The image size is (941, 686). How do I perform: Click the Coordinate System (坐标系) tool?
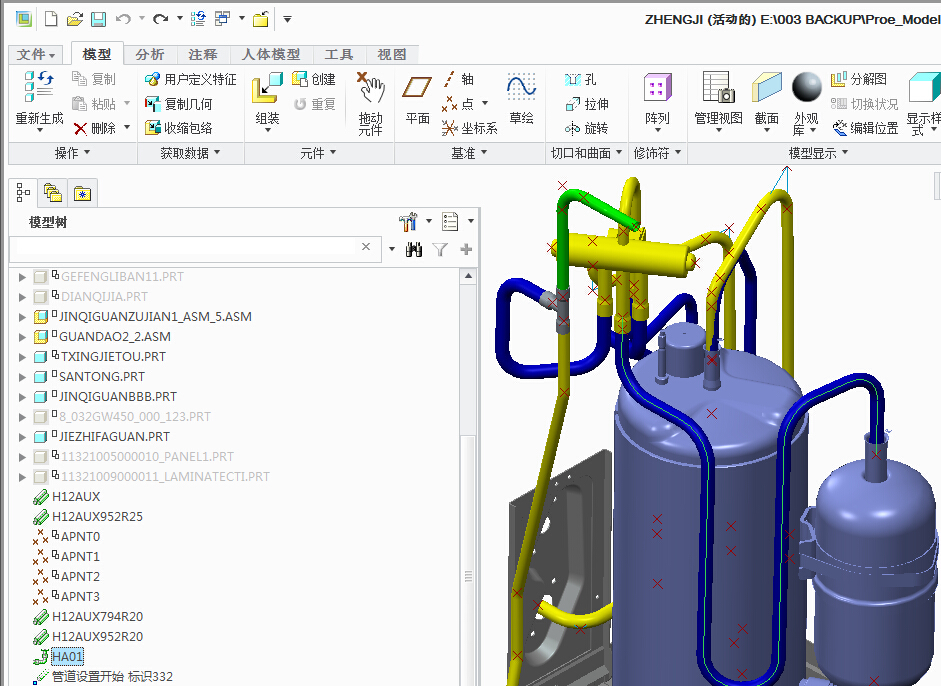coord(469,128)
